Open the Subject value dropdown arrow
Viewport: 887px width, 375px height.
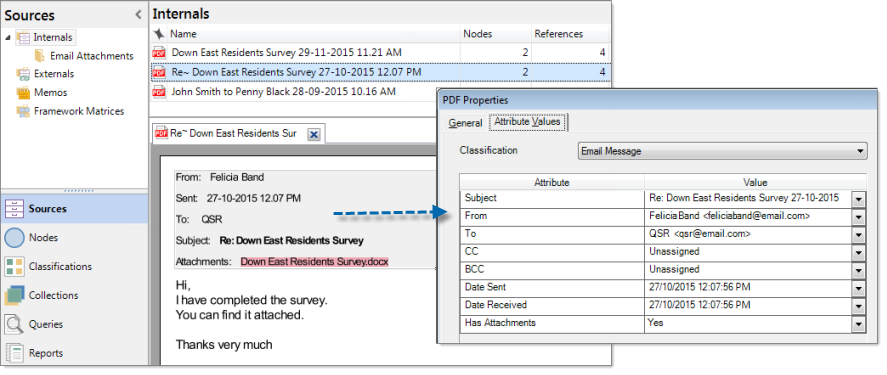[859, 200]
